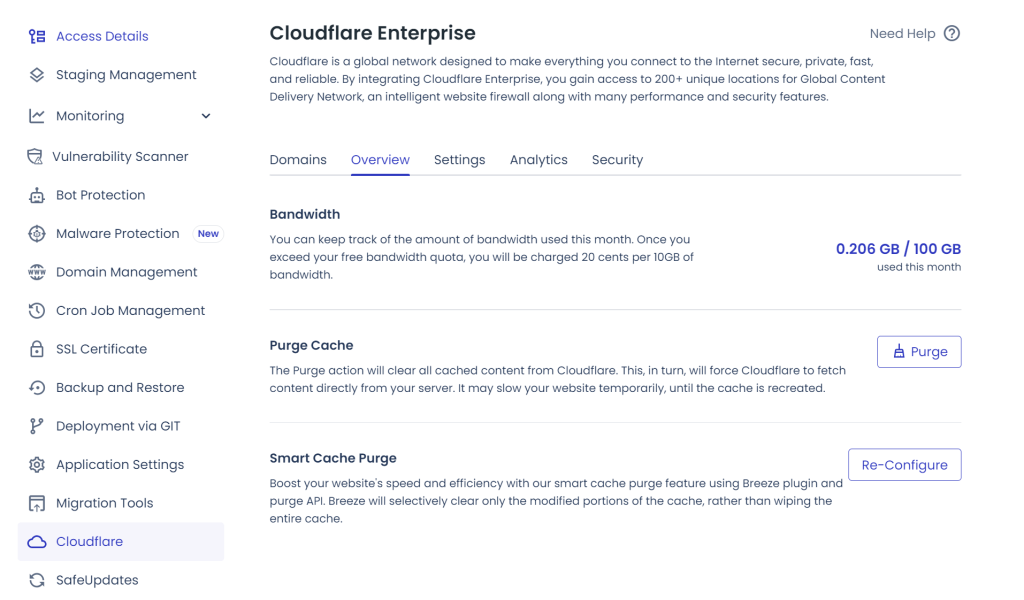Open Domain Management from the sidebar

tap(126, 272)
